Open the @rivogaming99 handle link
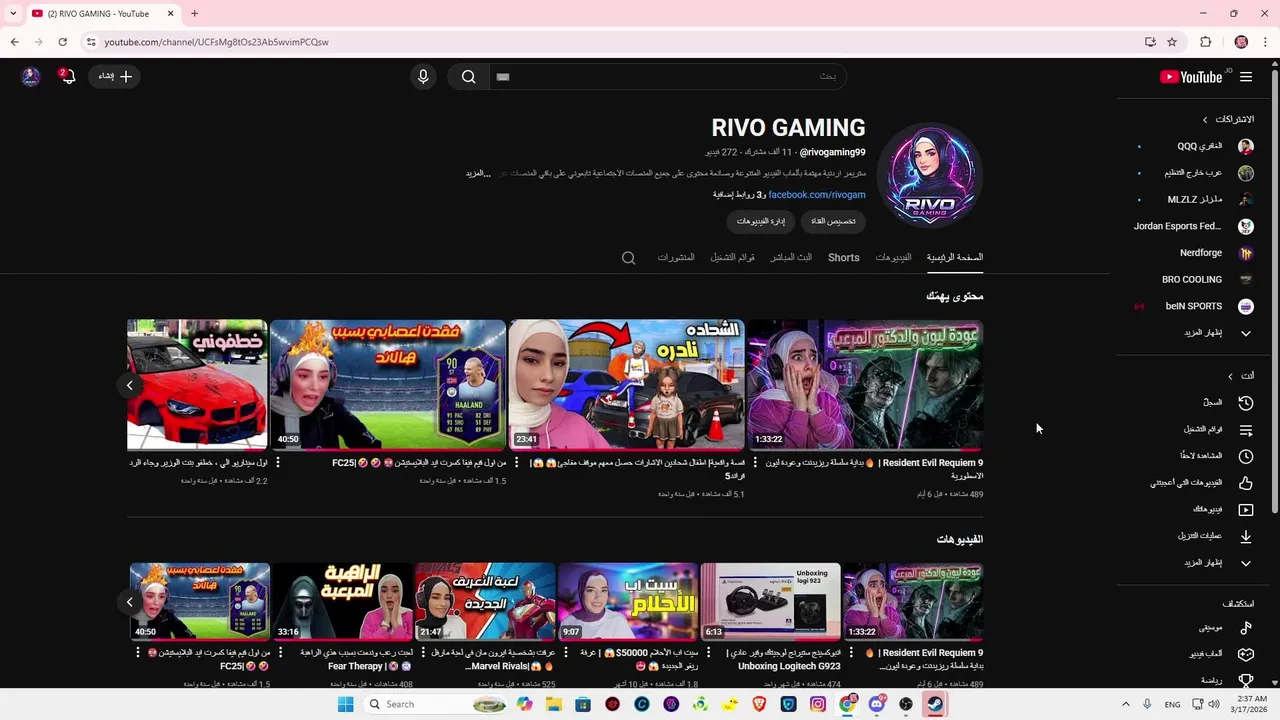Image resolution: width=1280 pixels, height=720 pixels. (832, 152)
